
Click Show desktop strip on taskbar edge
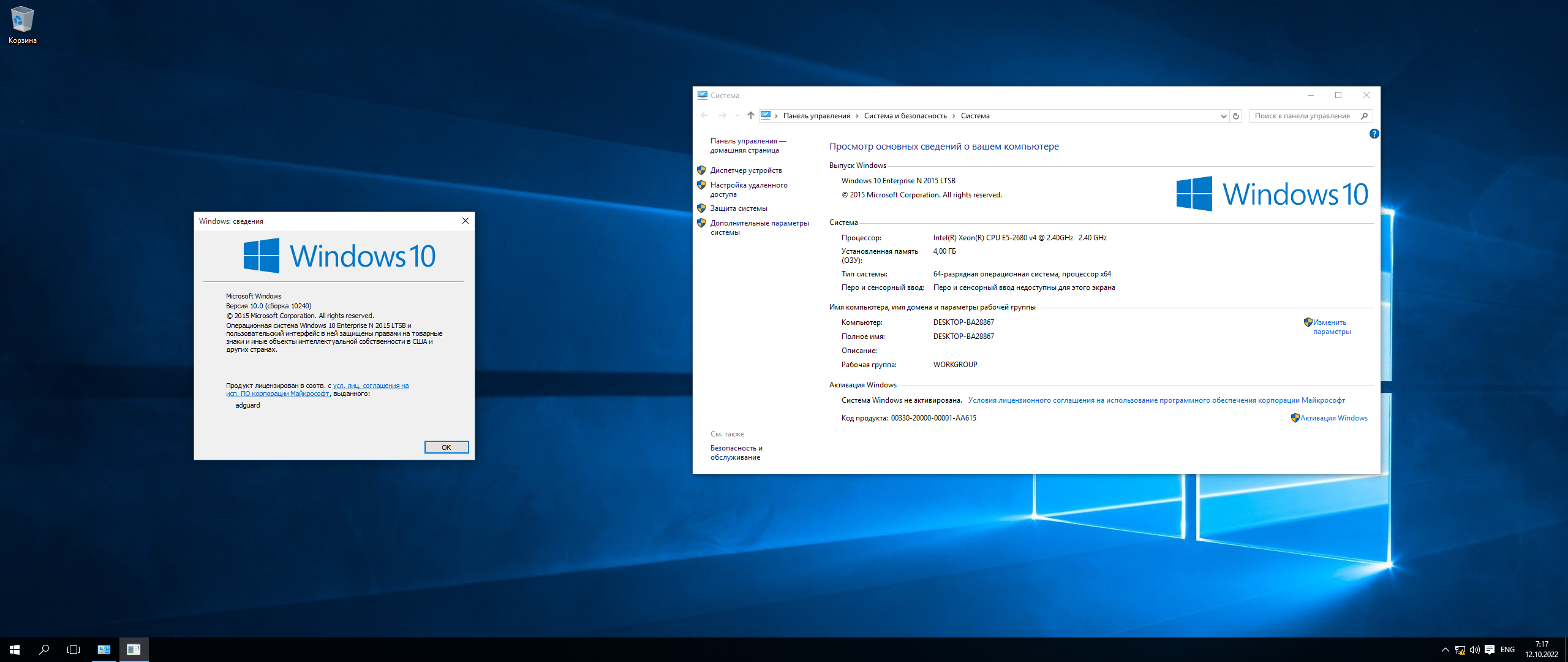pos(1566,650)
